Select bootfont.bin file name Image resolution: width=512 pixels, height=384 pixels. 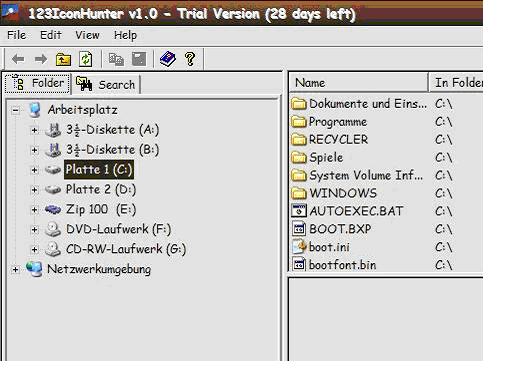[x=342, y=265]
